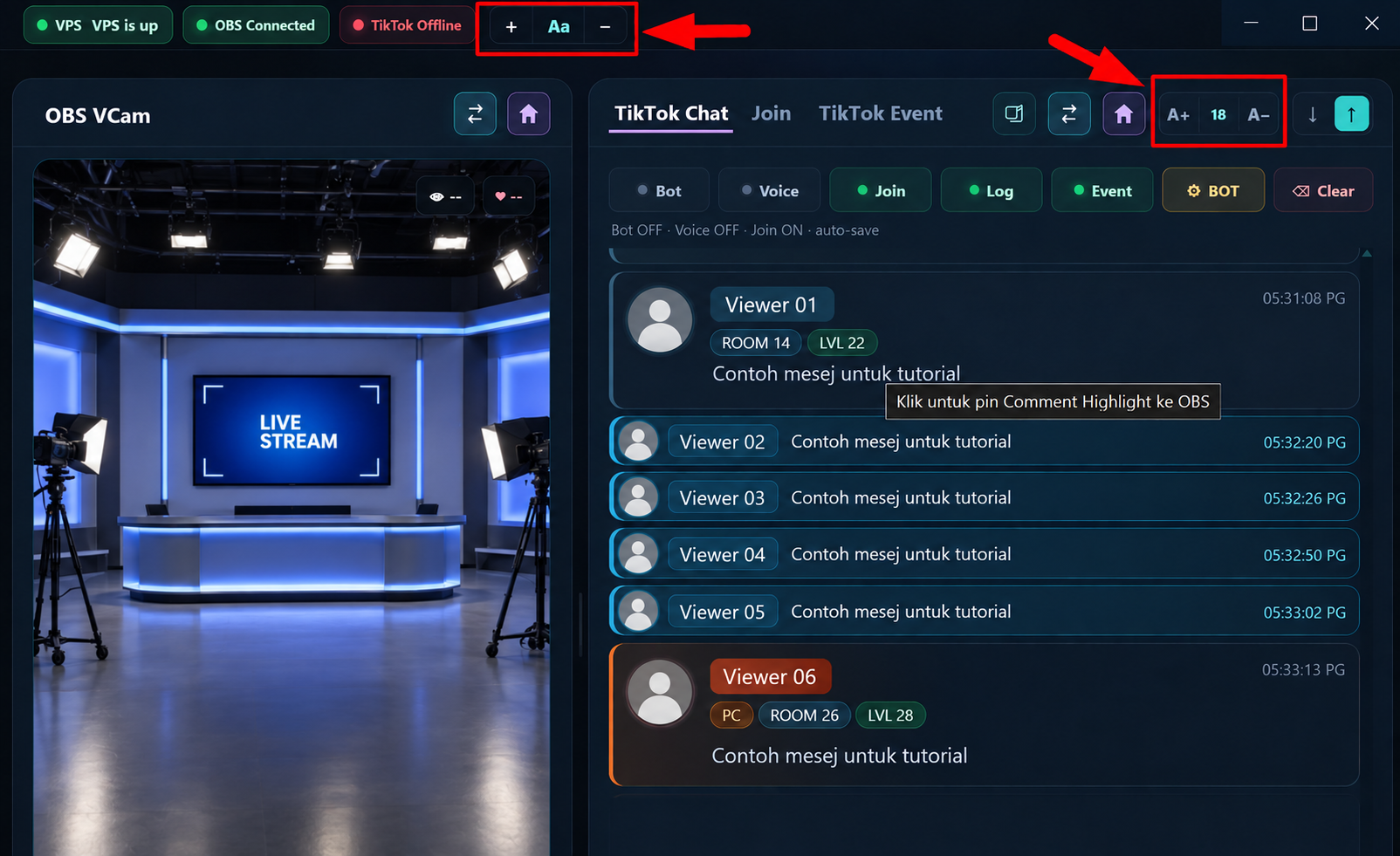Click Viewer 06 orange name badge
Viewport: 1400px width, 856px height.
point(770,676)
